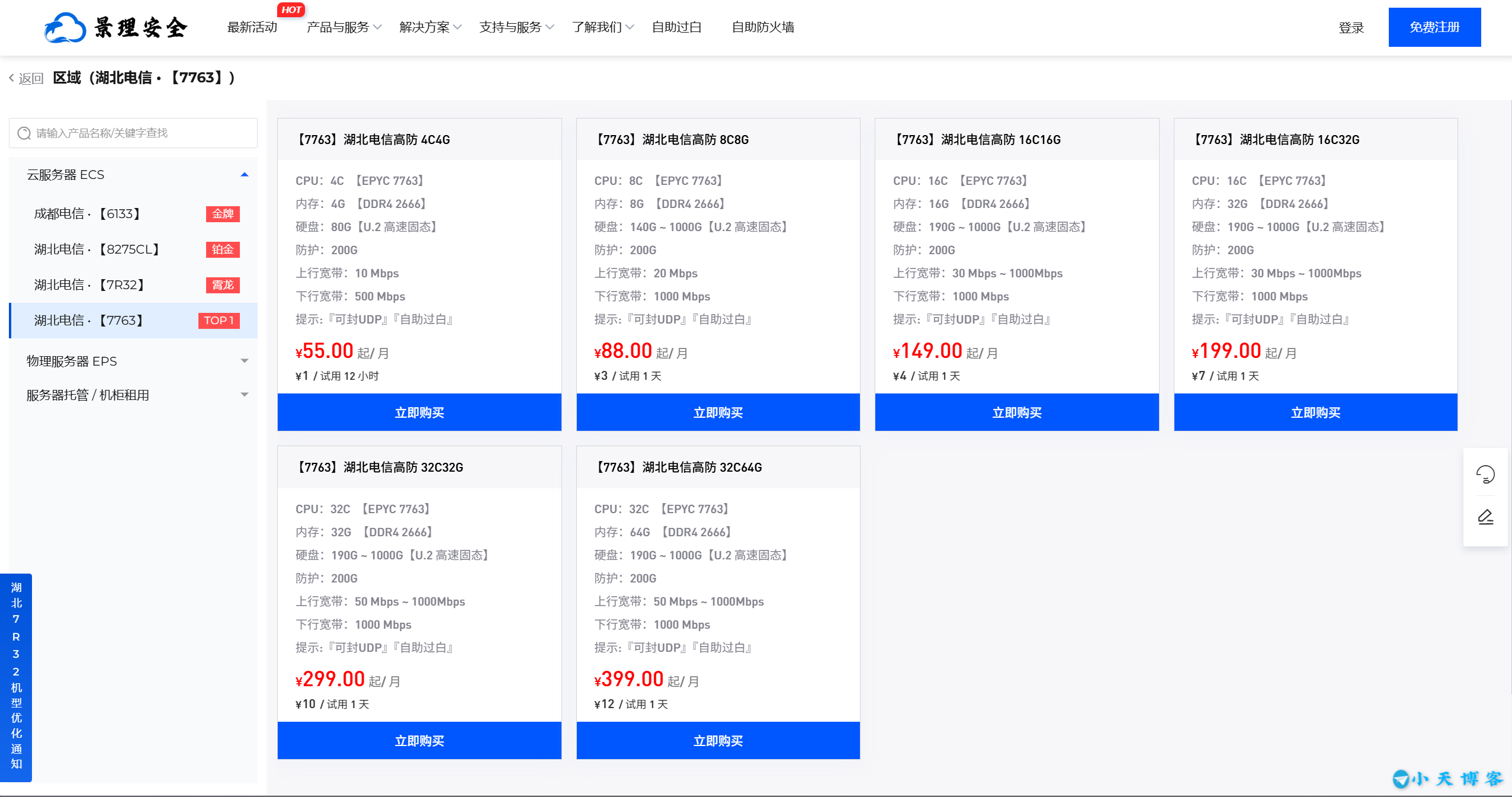Focus the product name search field
Viewport: 1512px width, 797px height.
click(133, 133)
